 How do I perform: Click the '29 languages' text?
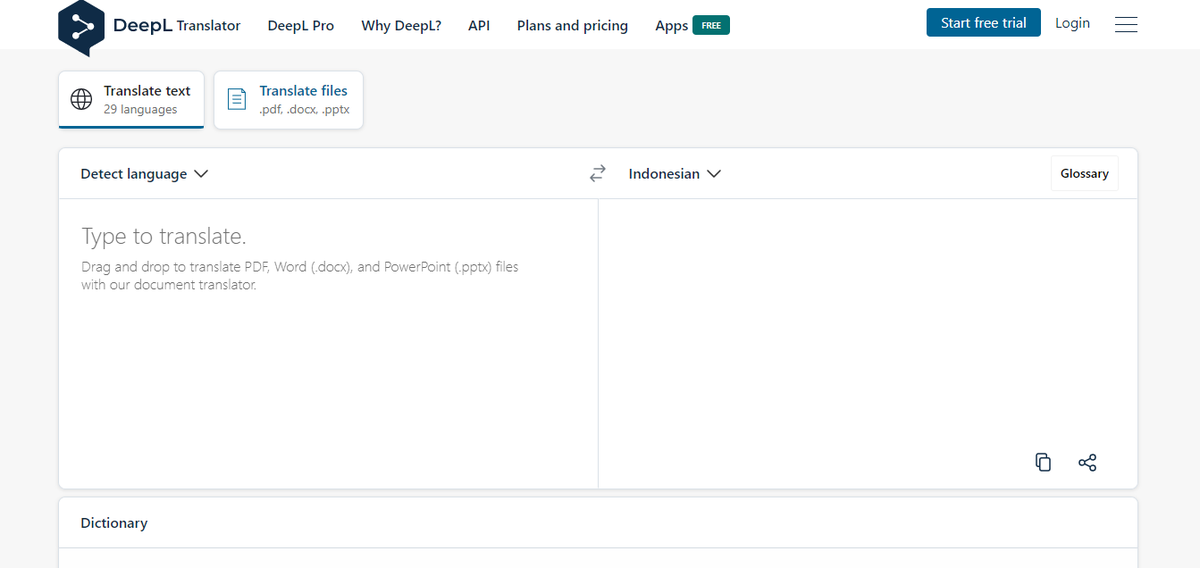[x=140, y=110]
